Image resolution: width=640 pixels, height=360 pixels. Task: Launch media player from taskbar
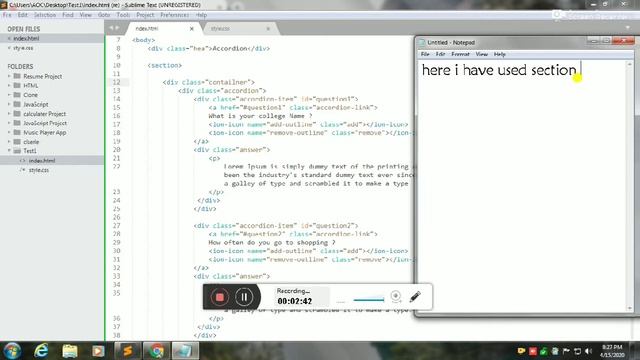tap(98, 351)
